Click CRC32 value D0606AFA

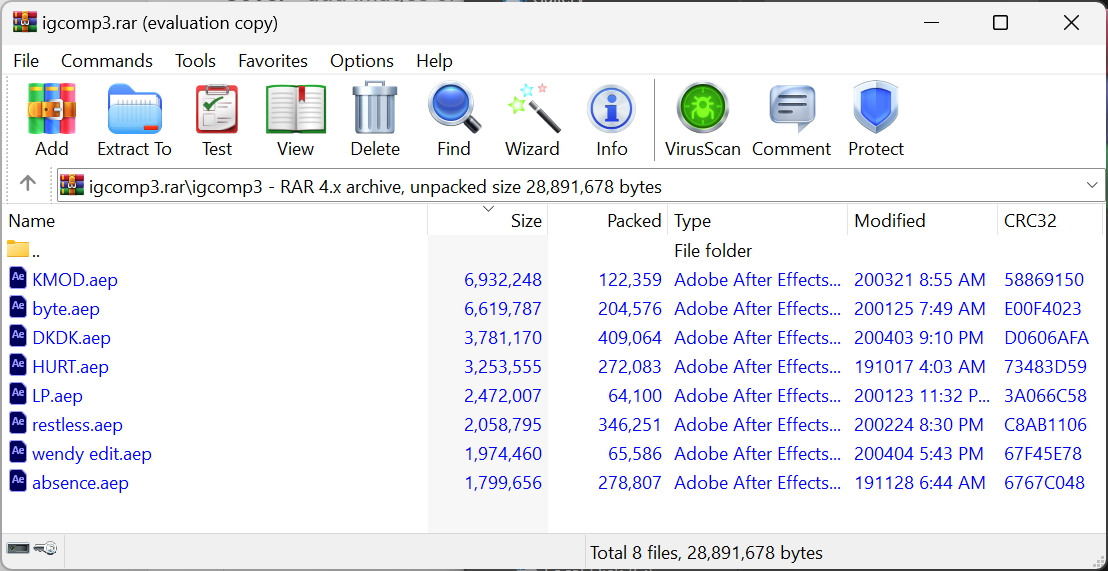[1047, 338]
